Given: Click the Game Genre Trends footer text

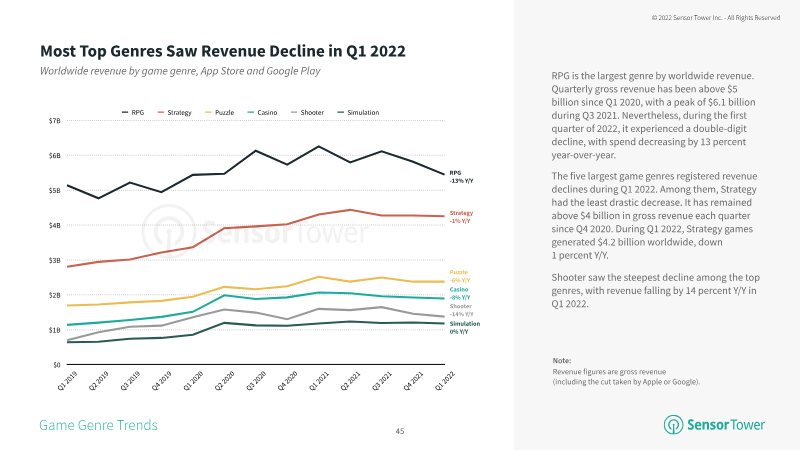Looking at the screenshot, I should click(x=98, y=425).
